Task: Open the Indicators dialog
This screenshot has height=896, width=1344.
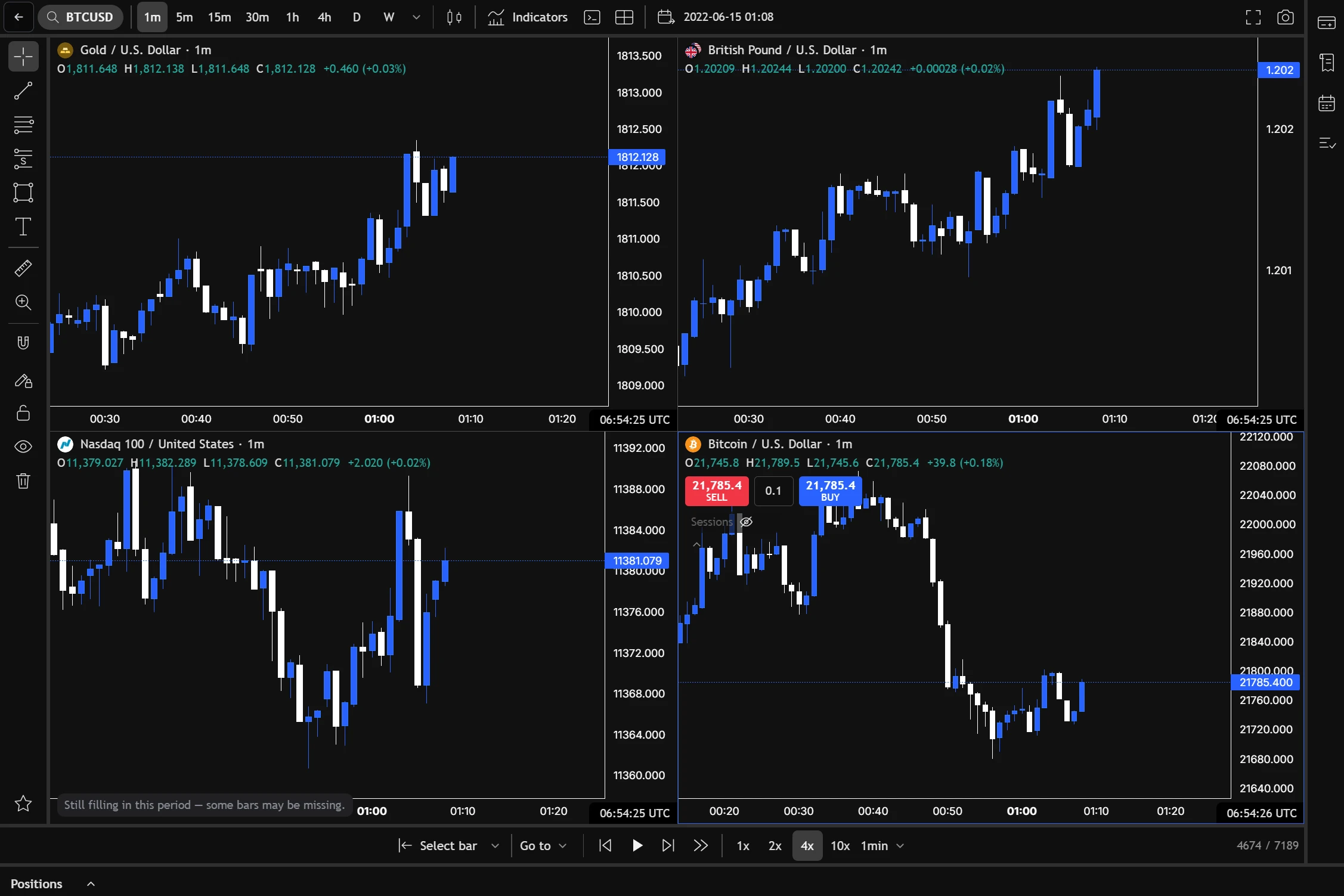Action: (528, 17)
